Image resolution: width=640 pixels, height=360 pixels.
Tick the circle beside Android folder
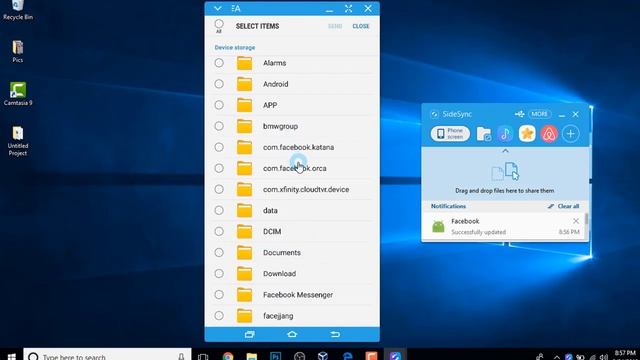pyautogui.click(x=219, y=84)
